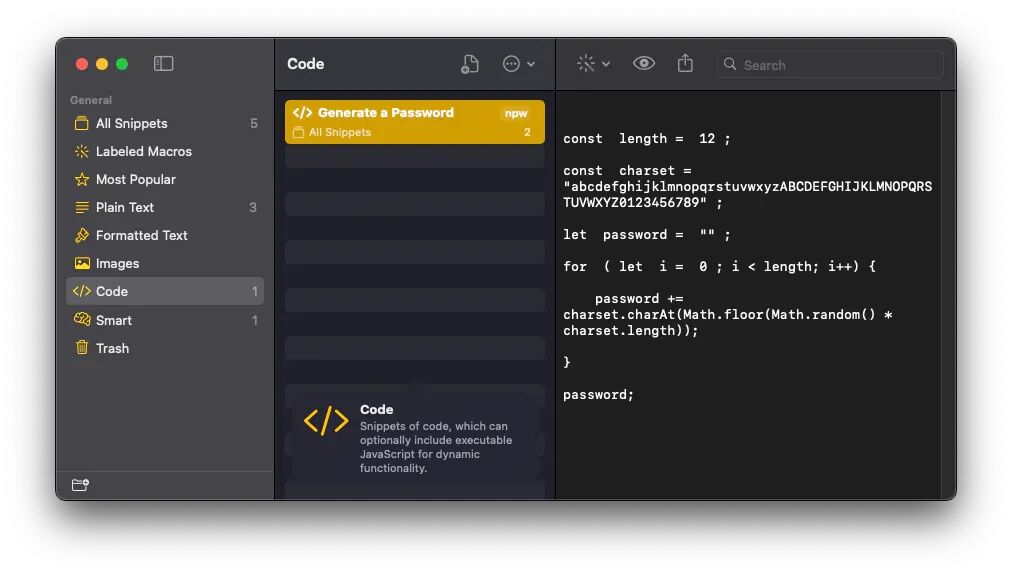Click the const length = 12 line
The height and width of the screenshot is (574, 1012).
click(x=646, y=139)
